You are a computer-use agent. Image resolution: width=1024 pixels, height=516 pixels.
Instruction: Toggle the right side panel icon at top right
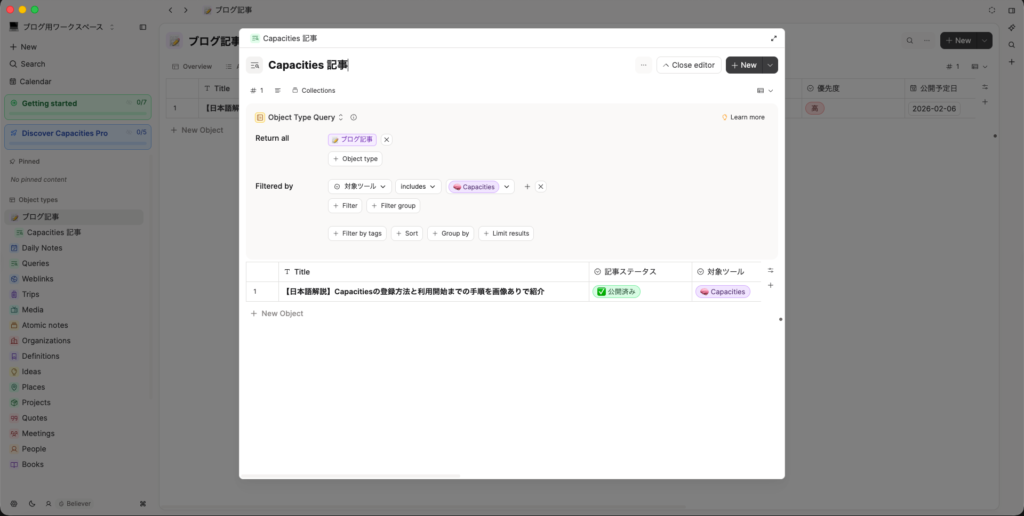tap(1012, 10)
